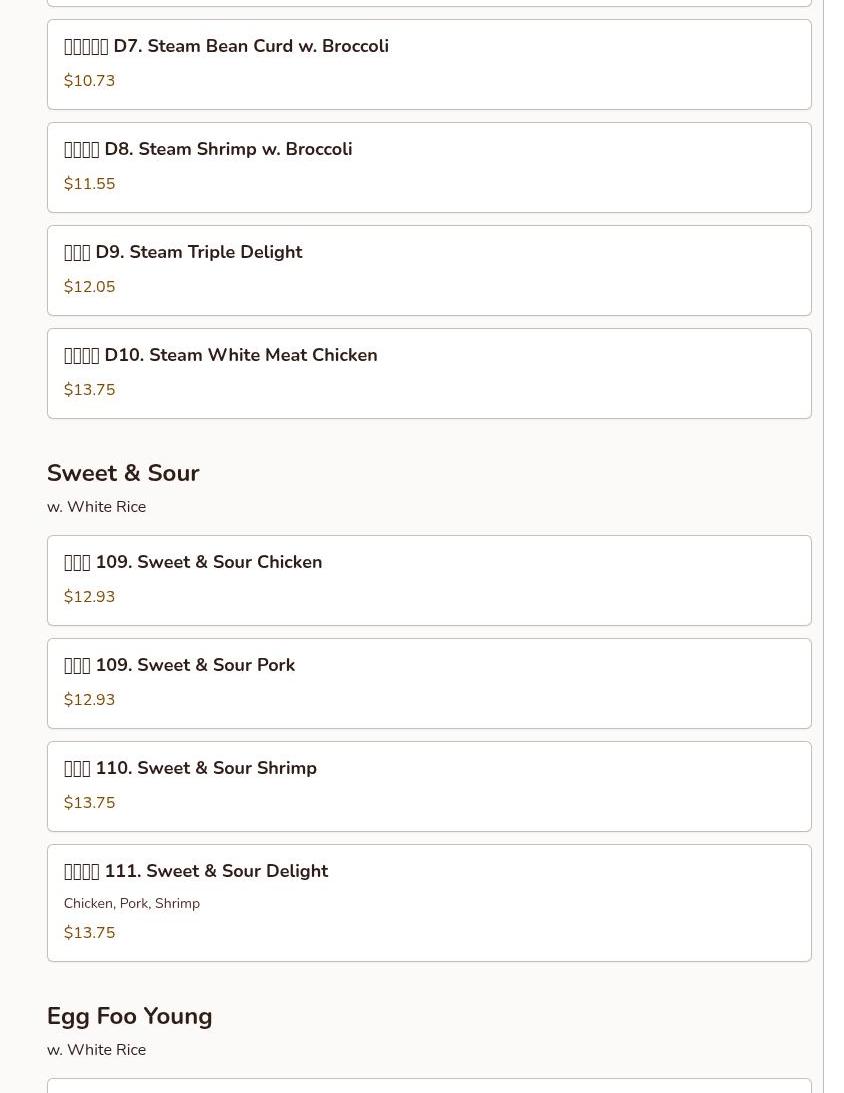Click "w. White Rice" under Sweet & Sour

(x=96, y=507)
